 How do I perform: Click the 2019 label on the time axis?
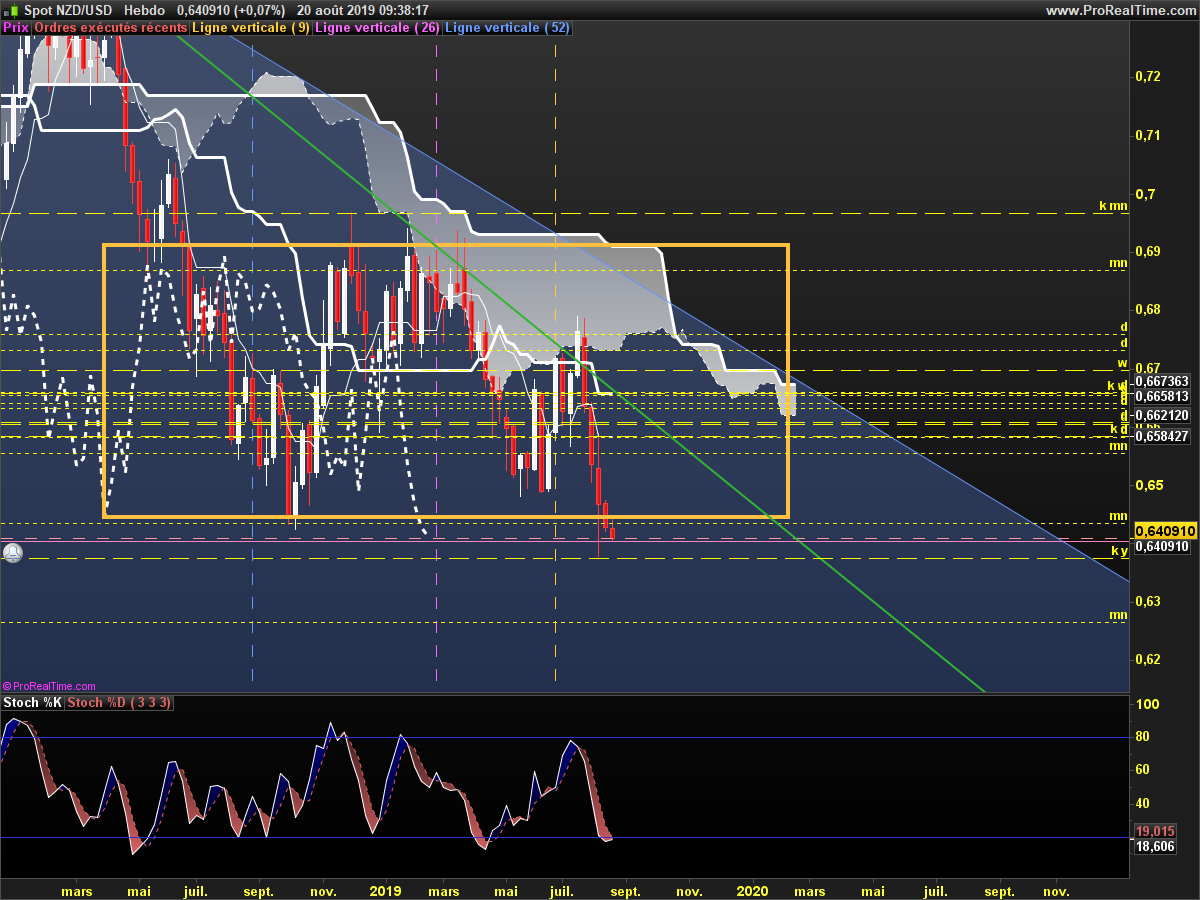(385, 890)
